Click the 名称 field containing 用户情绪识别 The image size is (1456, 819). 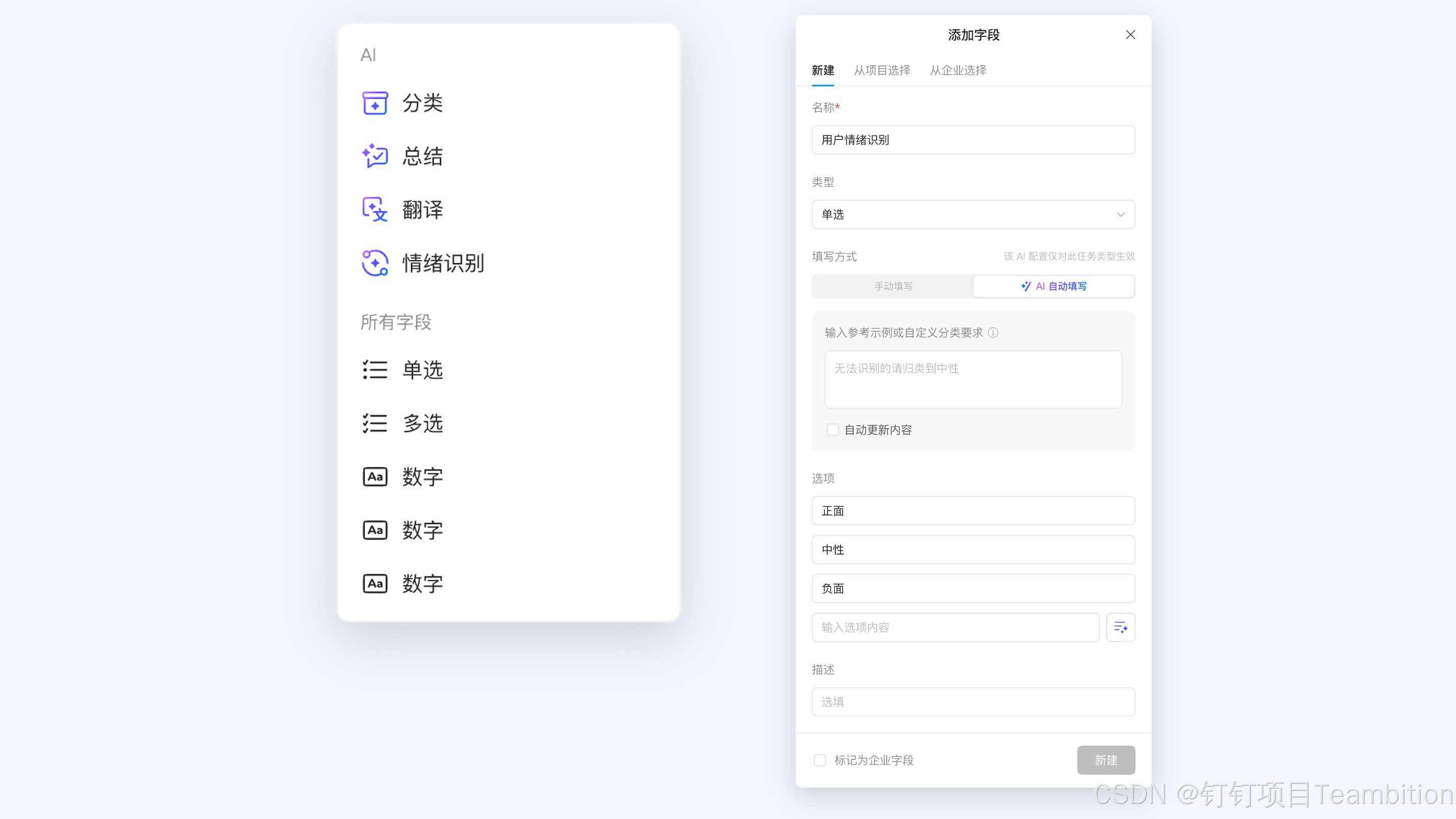pos(973,140)
